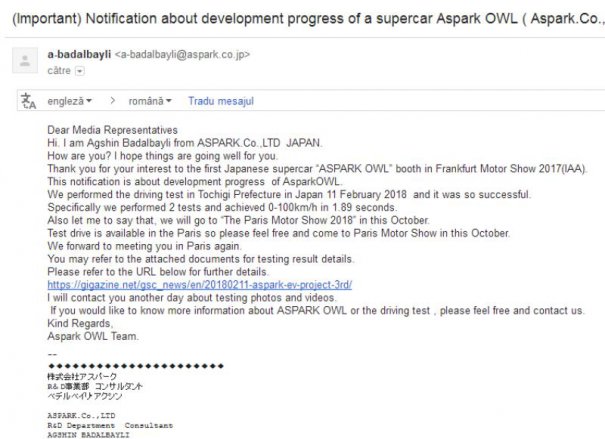Screen dimensions: 605x439
Task: Click the greeting line Dear Media Representatives
Action: click(112, 130)
